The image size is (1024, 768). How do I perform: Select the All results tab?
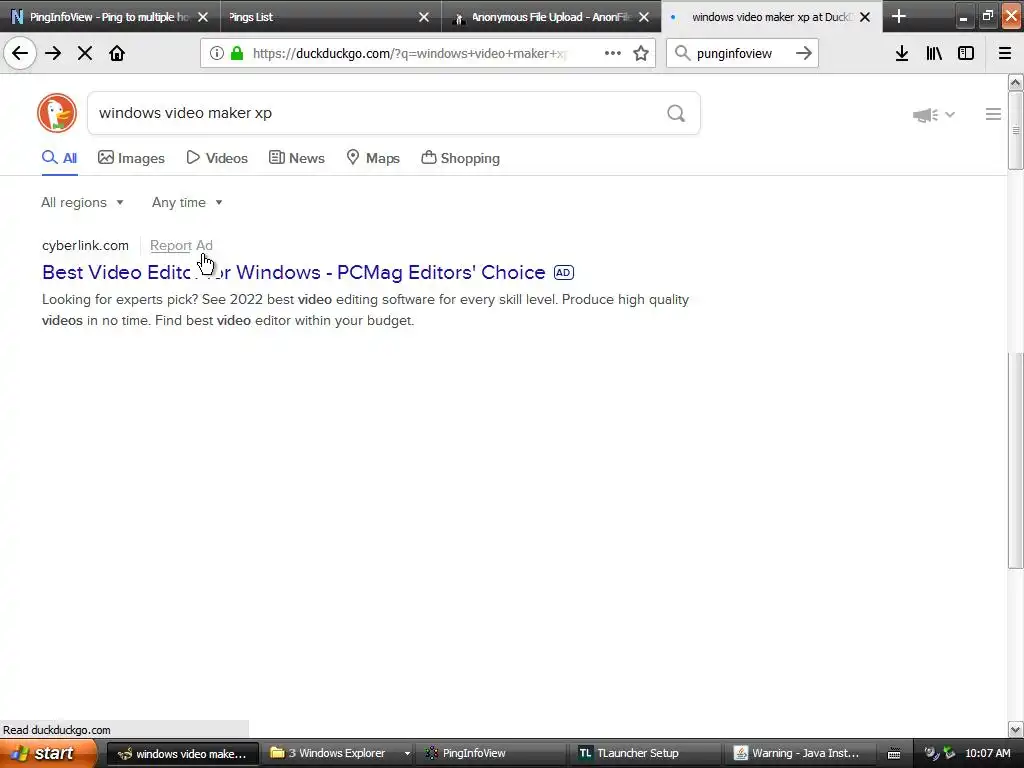click(x=59, y=158)
